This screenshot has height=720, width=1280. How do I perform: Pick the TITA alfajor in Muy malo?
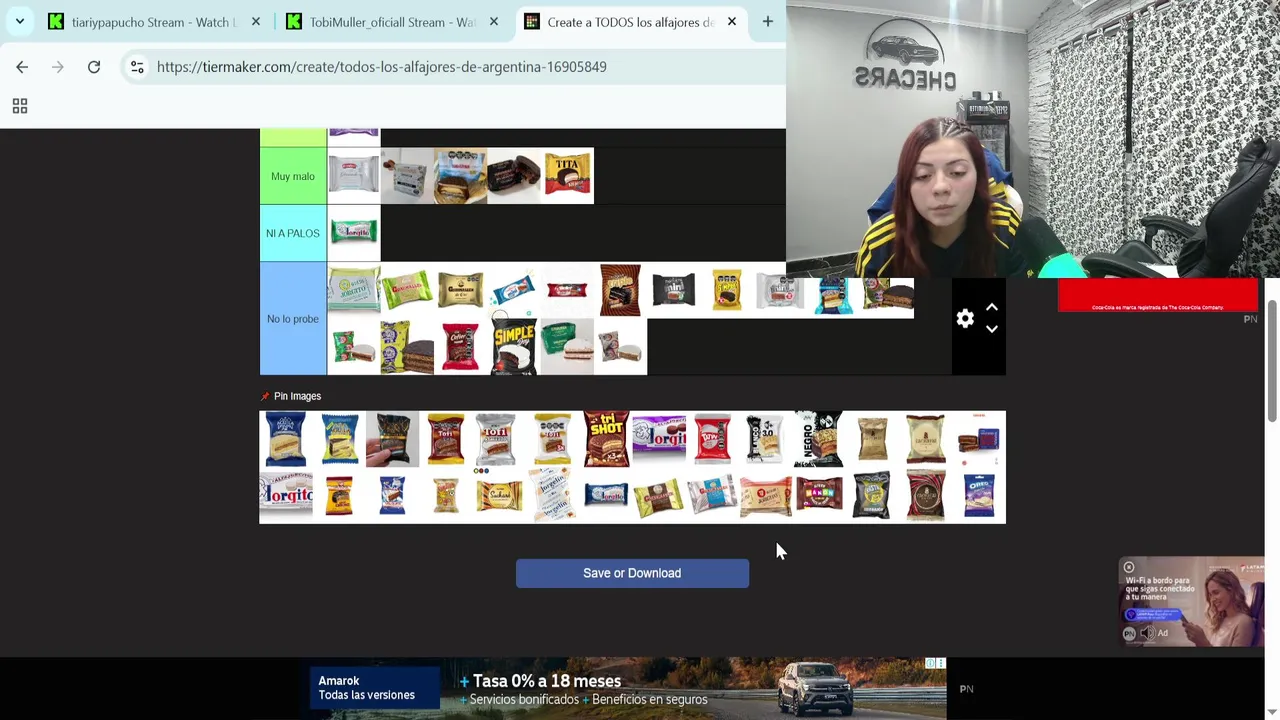(x=568, y=176)
